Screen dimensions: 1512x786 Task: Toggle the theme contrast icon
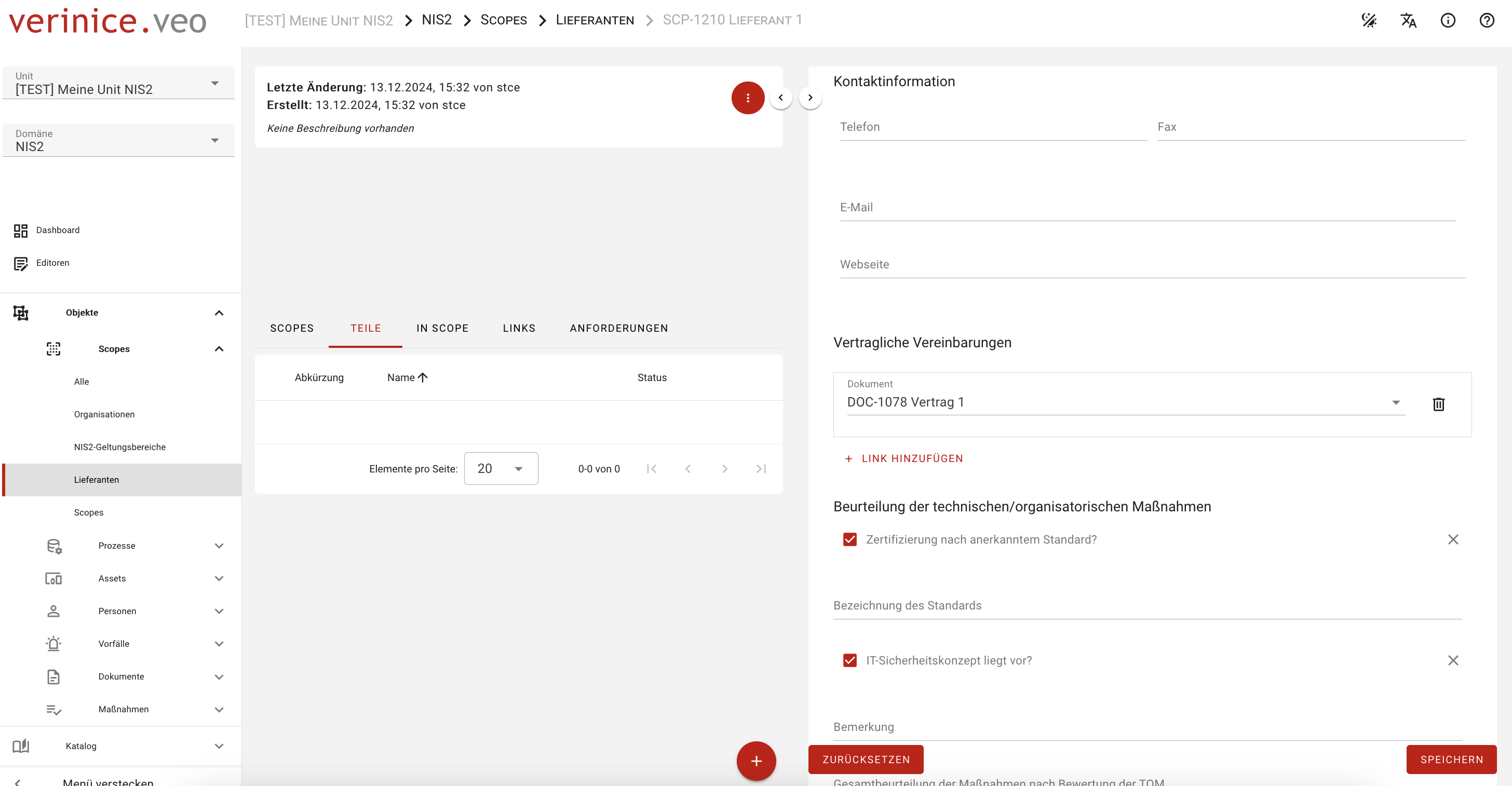pos(1369,21)
